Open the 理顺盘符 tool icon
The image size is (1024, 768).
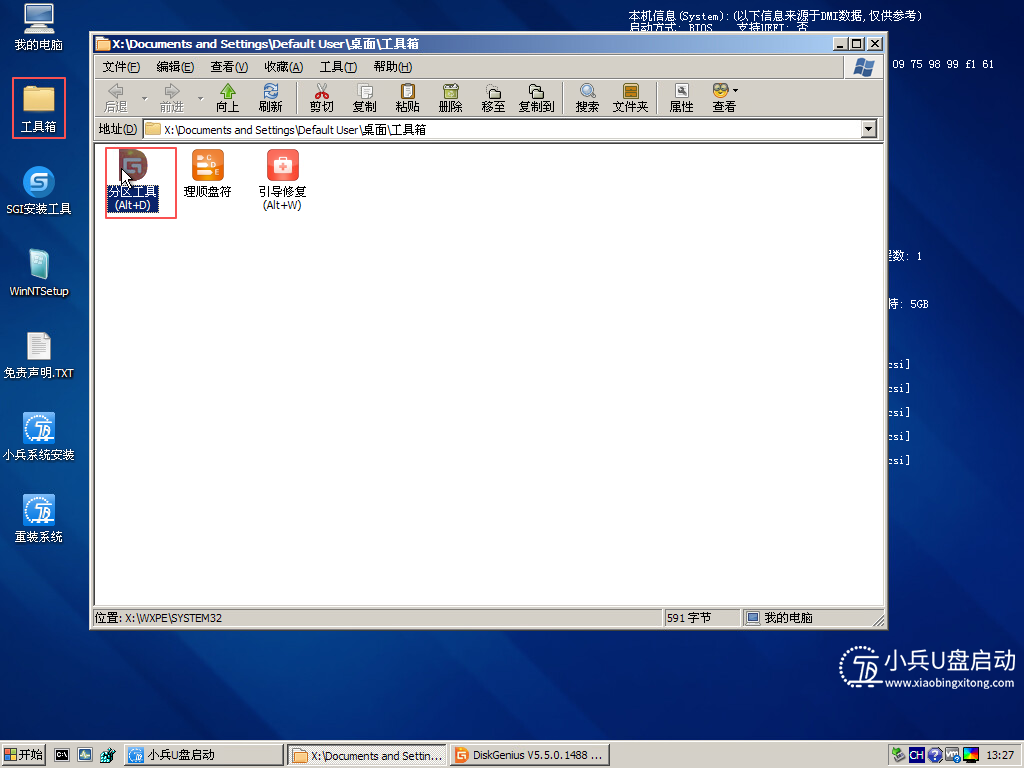point(208,167)
